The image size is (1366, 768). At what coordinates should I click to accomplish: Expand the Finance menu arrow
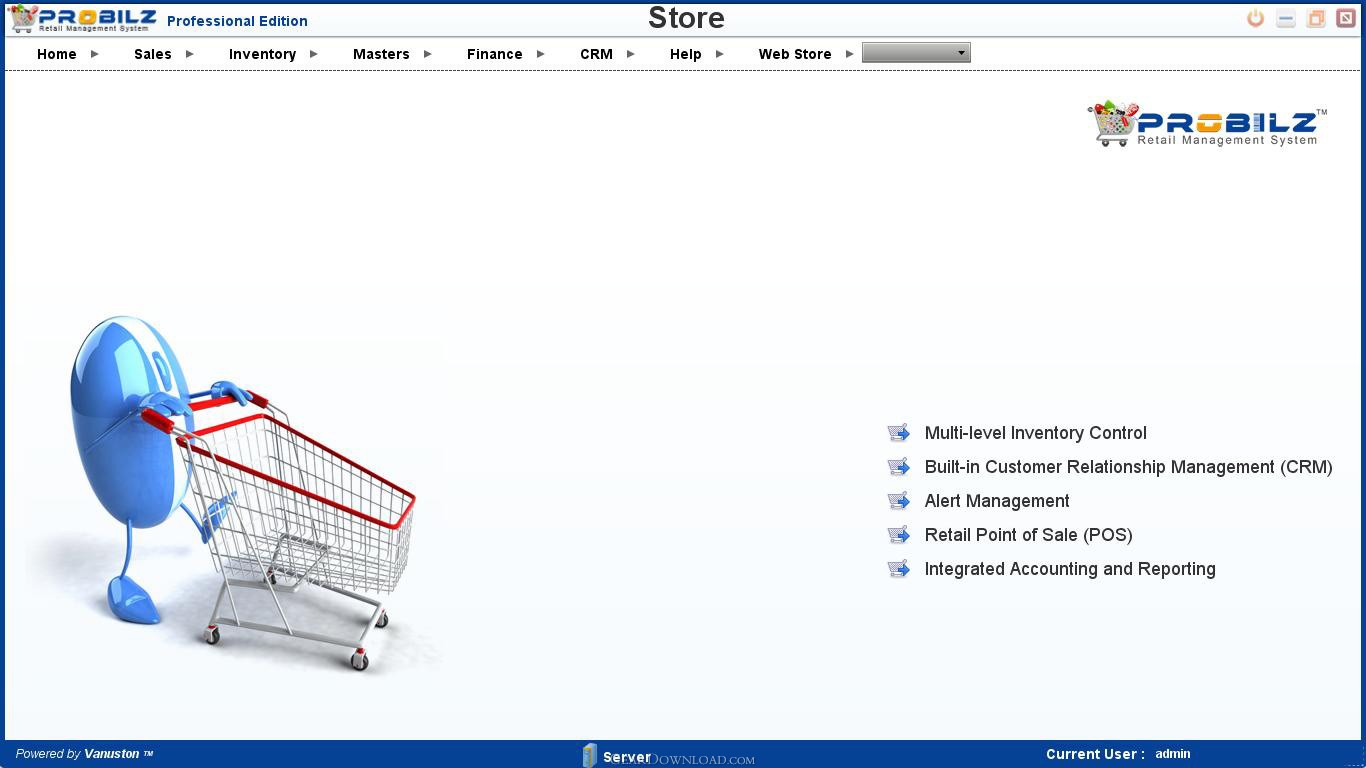pyautogui.click(x=541, y=54)
